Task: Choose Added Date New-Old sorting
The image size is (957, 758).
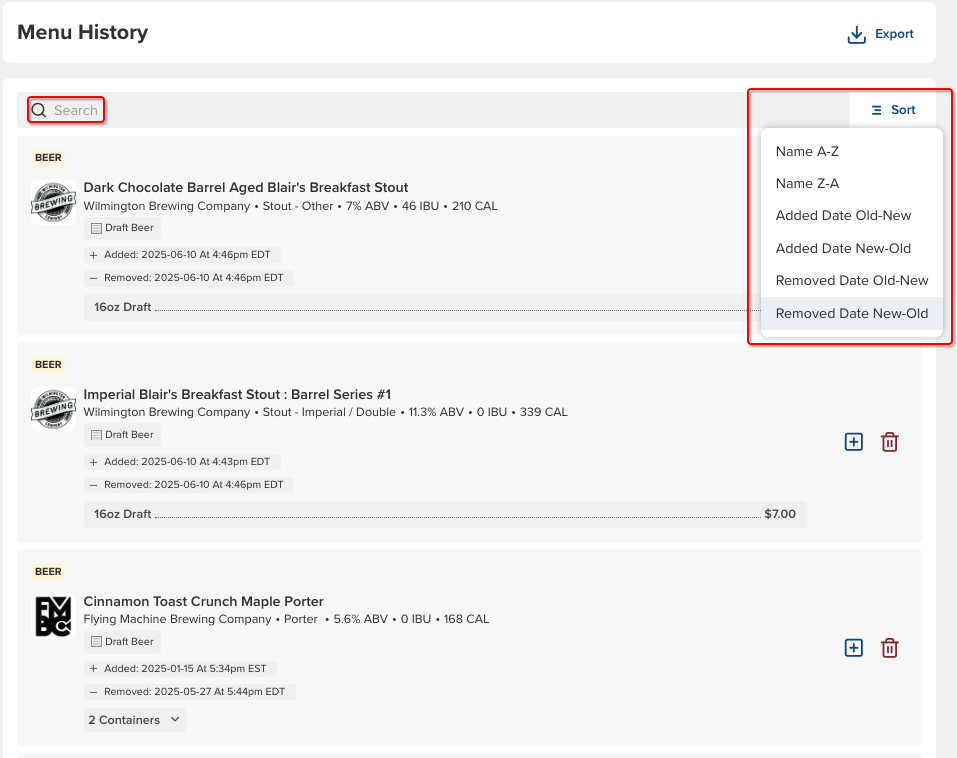Action: [x=843, y=248]
